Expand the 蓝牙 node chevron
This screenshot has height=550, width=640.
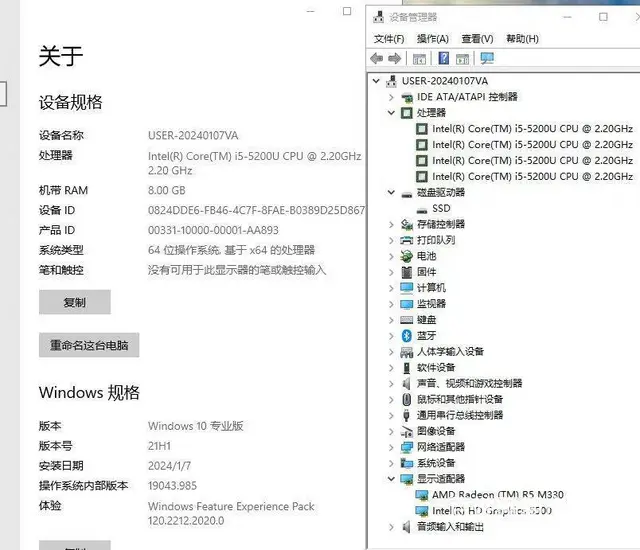[391, 336]
